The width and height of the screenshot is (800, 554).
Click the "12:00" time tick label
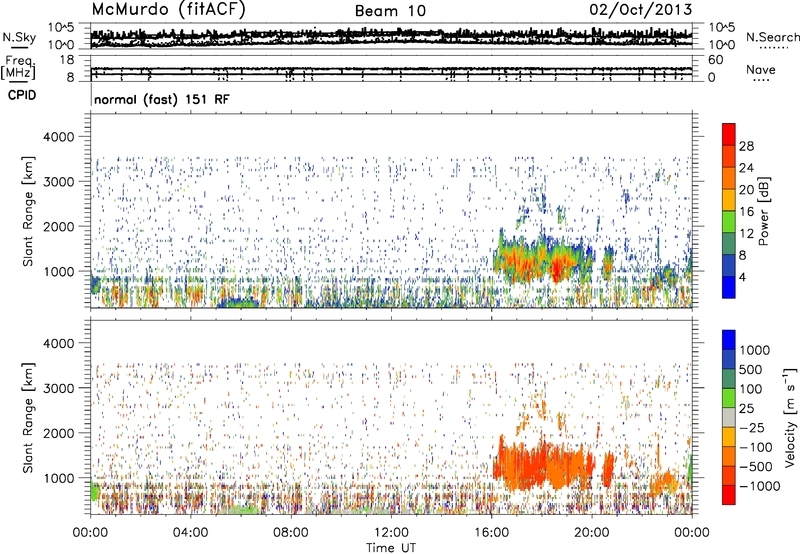[x=391, y=533]
